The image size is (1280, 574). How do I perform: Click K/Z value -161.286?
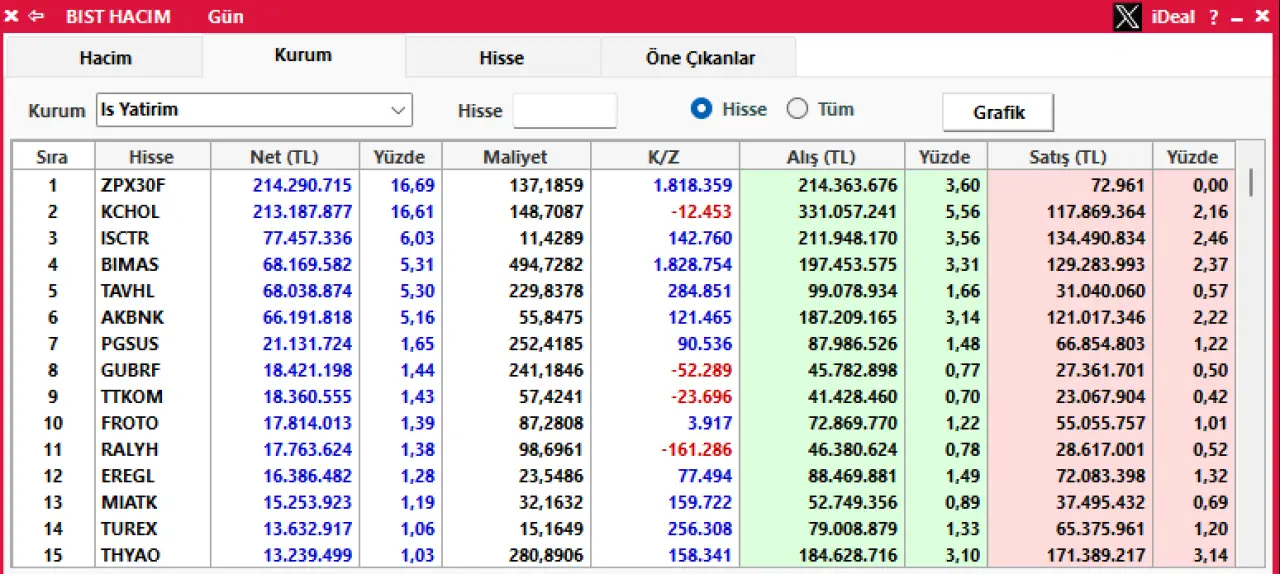[696, 450]
